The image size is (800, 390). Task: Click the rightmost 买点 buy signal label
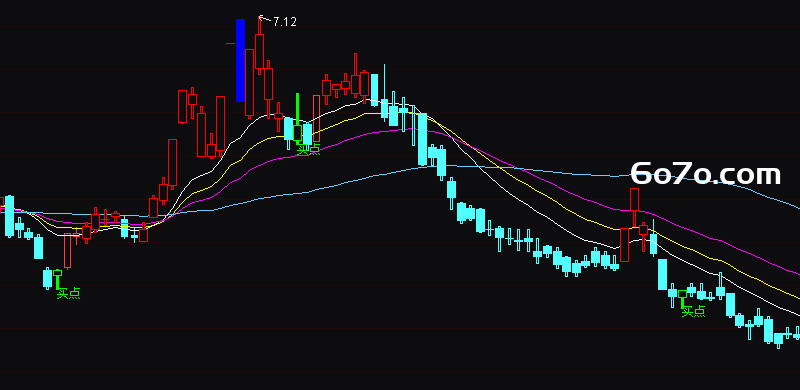[693, 311]
